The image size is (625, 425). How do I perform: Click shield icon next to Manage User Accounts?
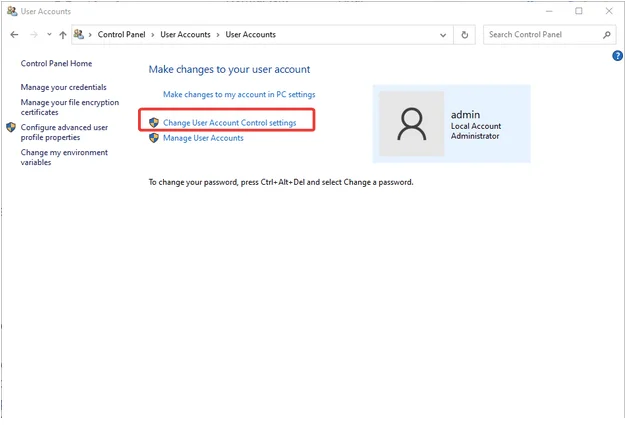point(154,138)
